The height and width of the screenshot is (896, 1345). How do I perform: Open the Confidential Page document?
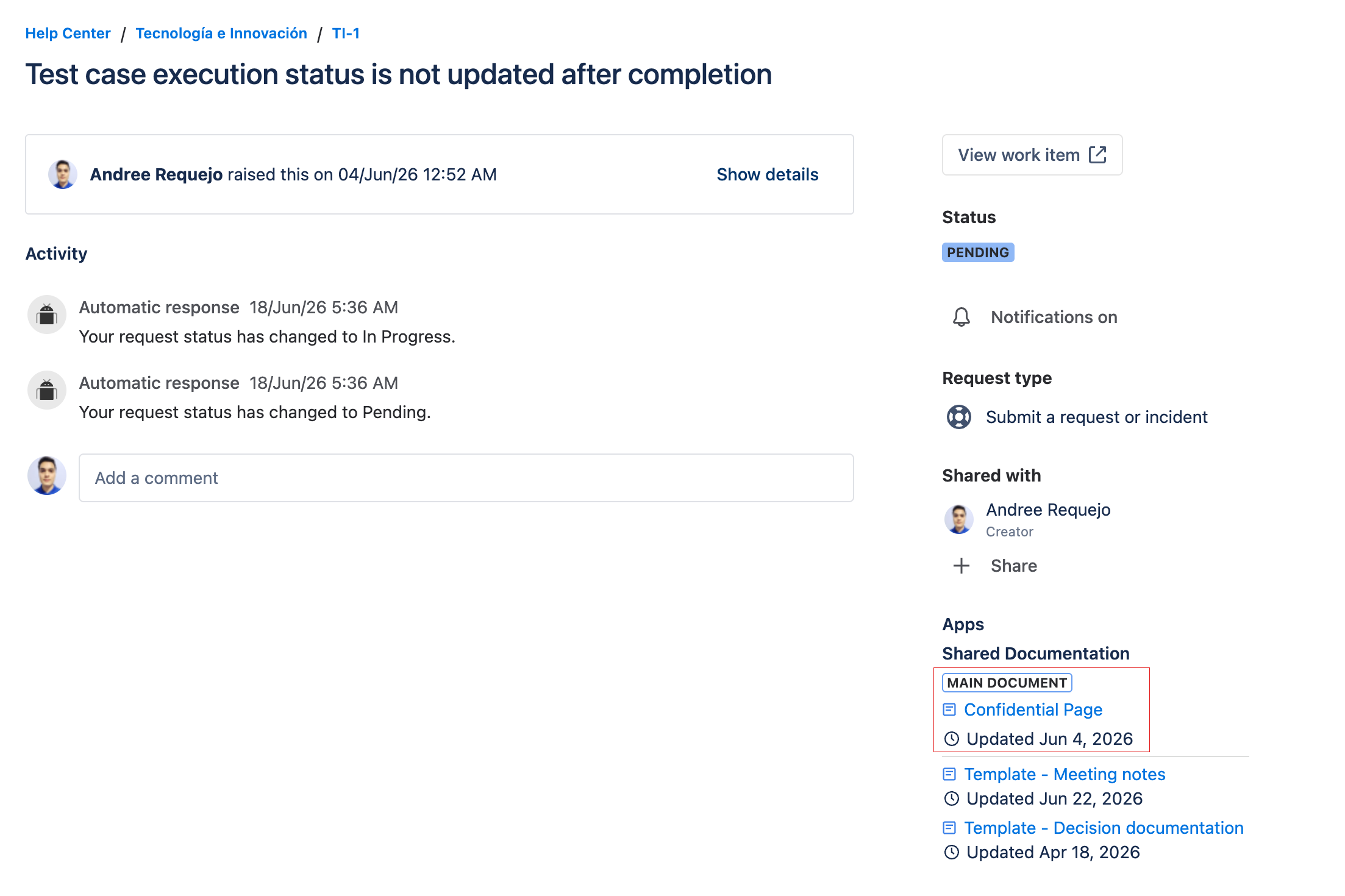[x=1033, y=709]
